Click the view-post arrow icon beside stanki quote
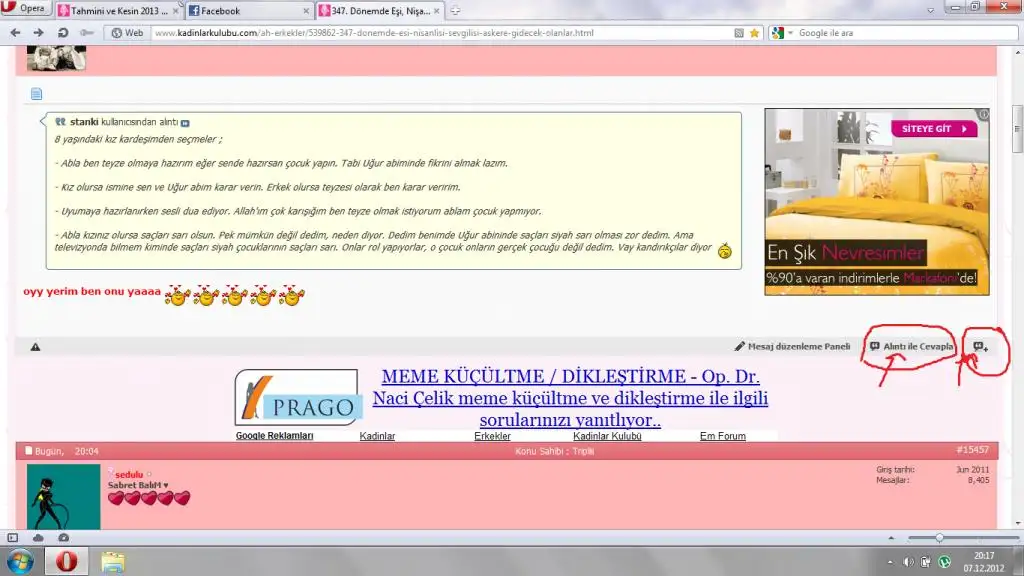The height and width of the screenshot is (576, 1024). click(x=185, y=123)
